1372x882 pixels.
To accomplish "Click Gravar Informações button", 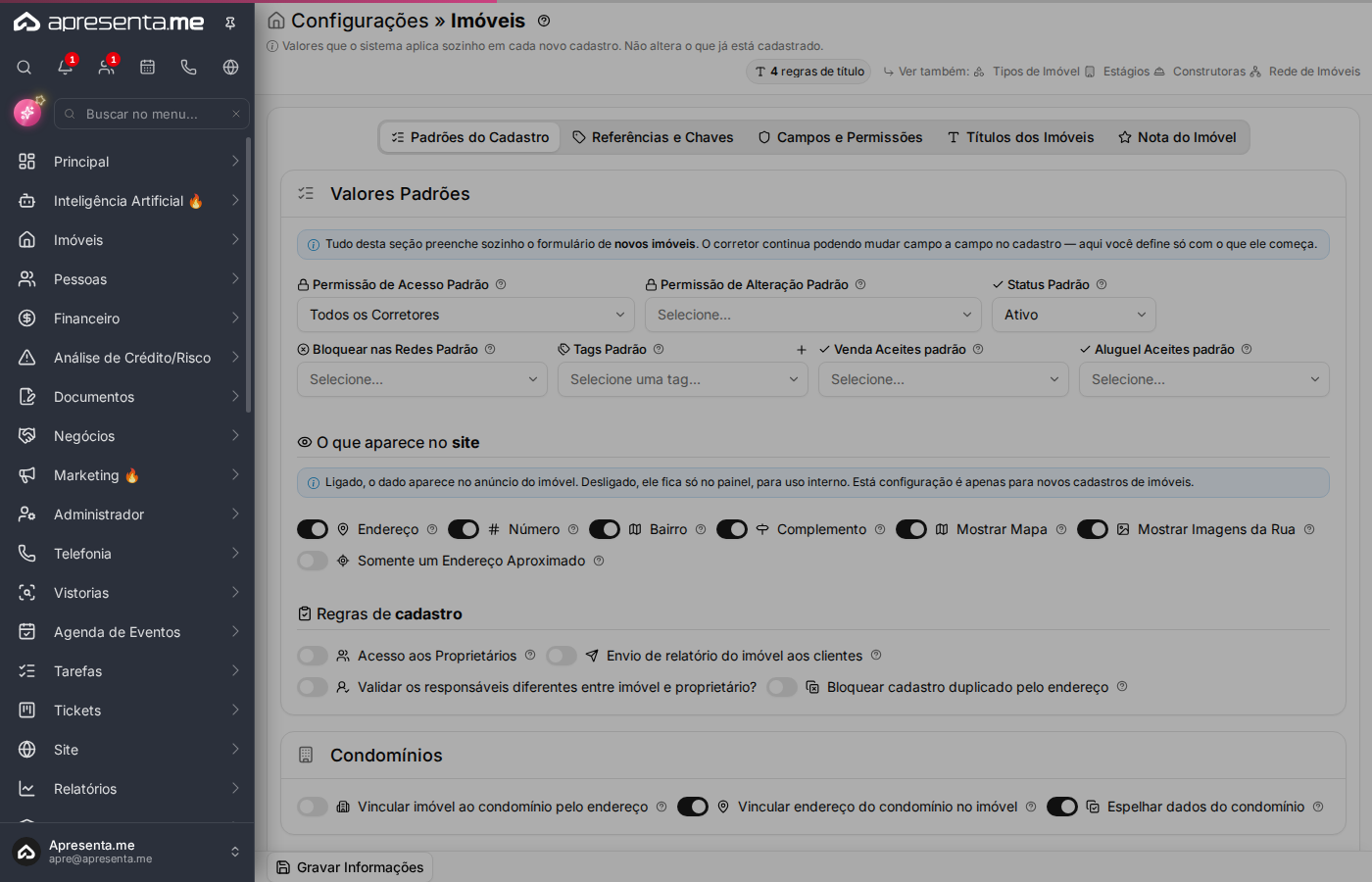I will (x=351, y=867).
